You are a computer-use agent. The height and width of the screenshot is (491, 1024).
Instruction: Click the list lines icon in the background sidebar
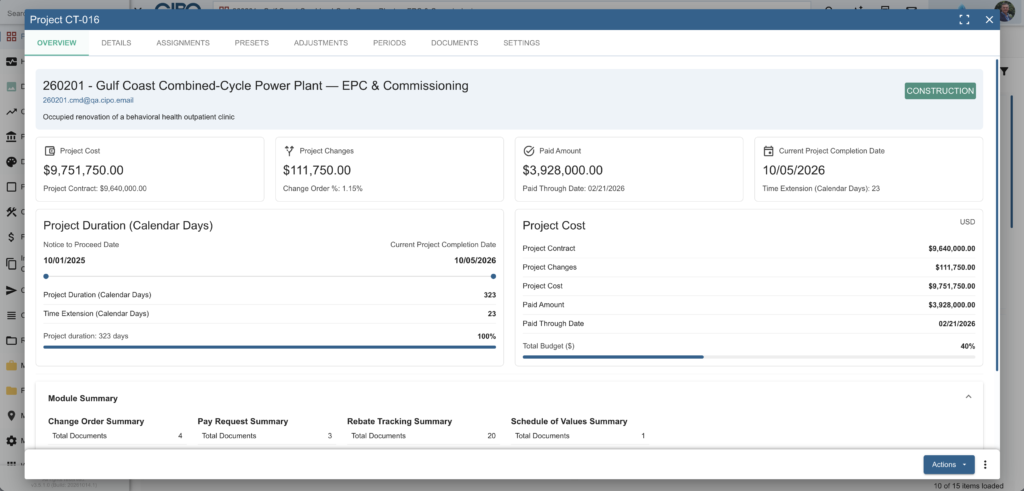coord(11,315)
